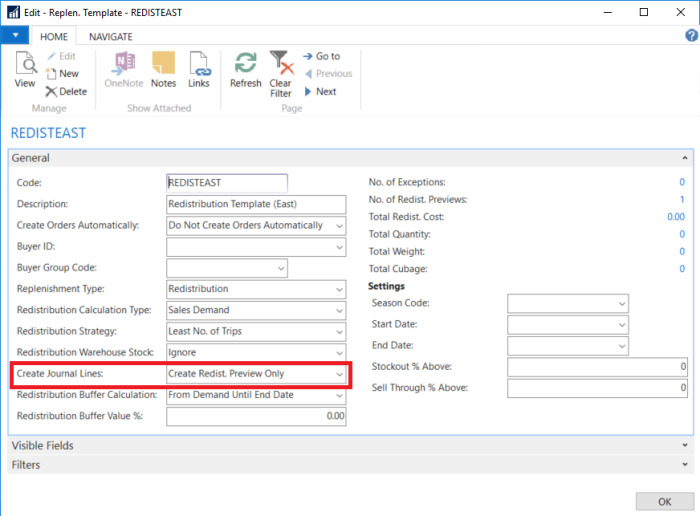This screenshot has width=700, height=516.
Task: Click the New record icon
Action: tap(62, 73)
